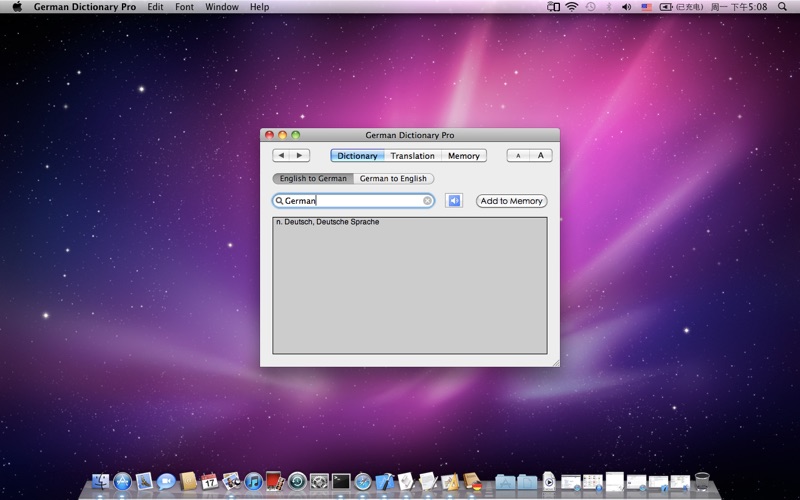Open the Trash in the Dock
This screenshot has height=500, width=800.
point(702,481)
